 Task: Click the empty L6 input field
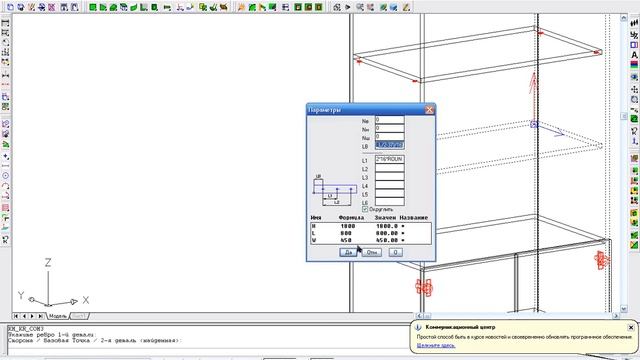point(389,202)
